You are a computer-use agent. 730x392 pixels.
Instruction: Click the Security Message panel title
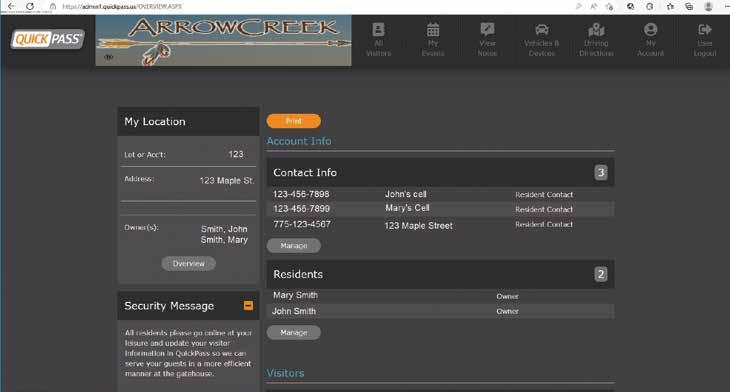(x=169, y=306)
